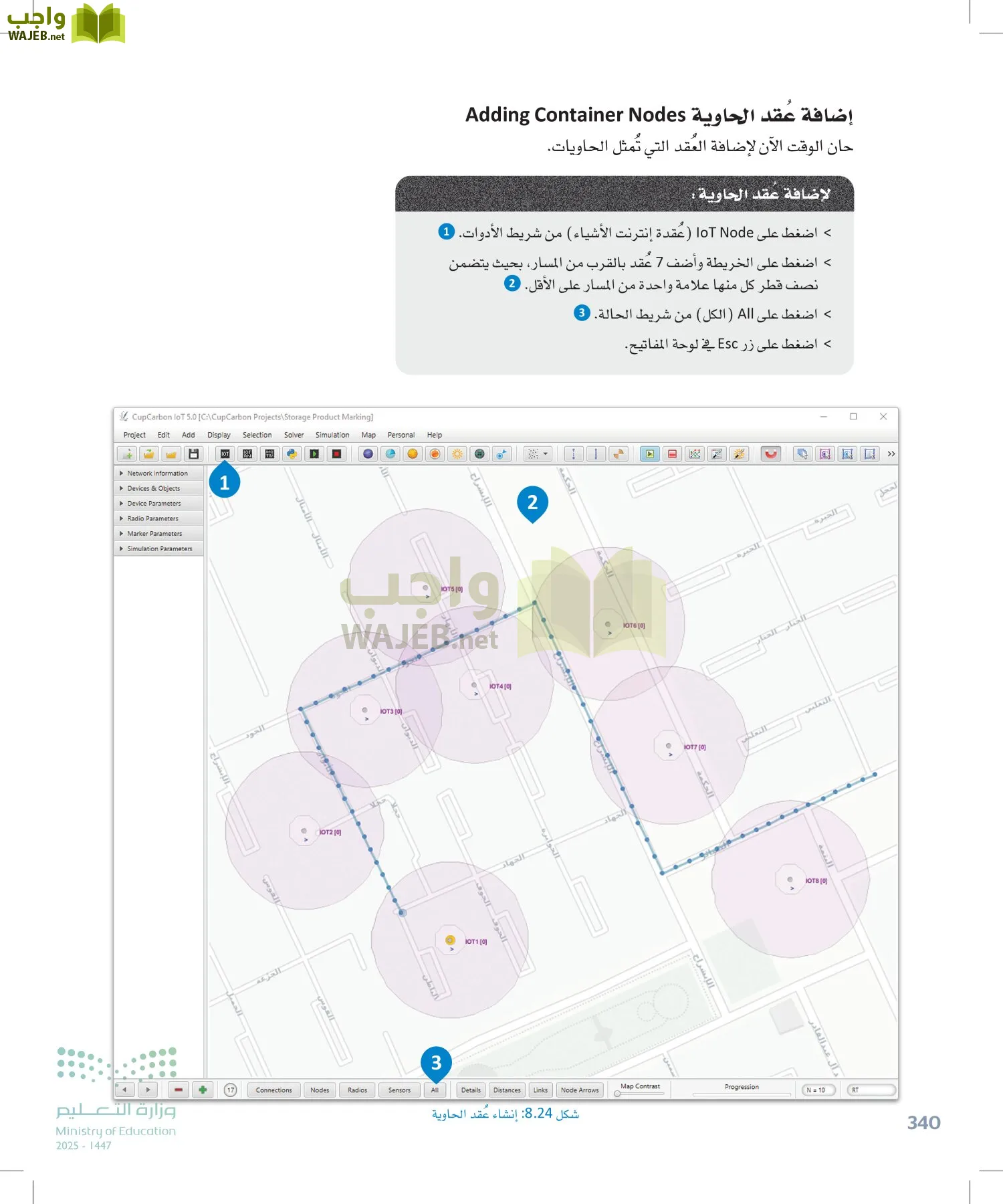This screenshot has height=1204, width=1003.
Task: Open the Python script tool
Action: (x=292, y=454)
